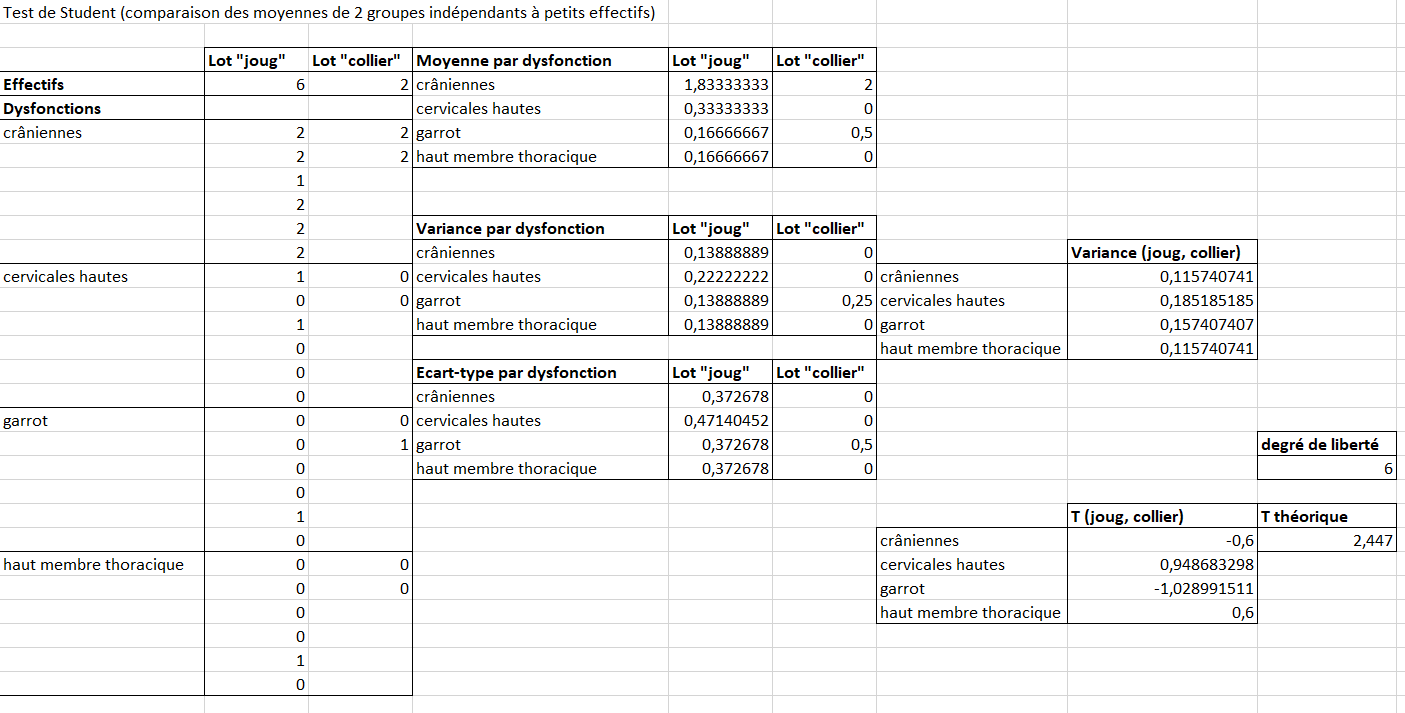Select 'haut membre thoracique' in the first column

pyautogui.click(x=100, y=565)
